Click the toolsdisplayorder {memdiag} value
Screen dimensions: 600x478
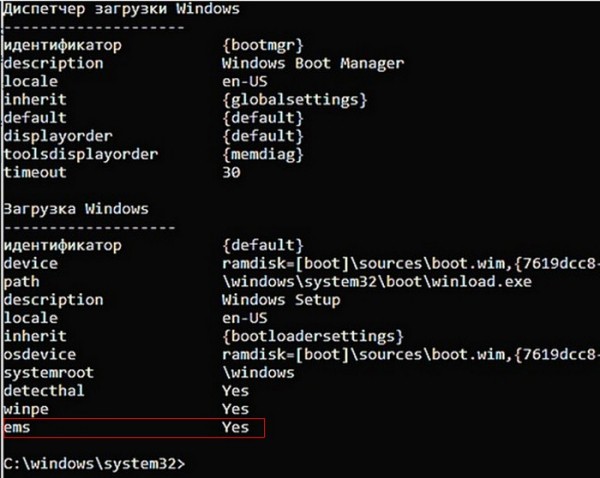pos(263,155)
